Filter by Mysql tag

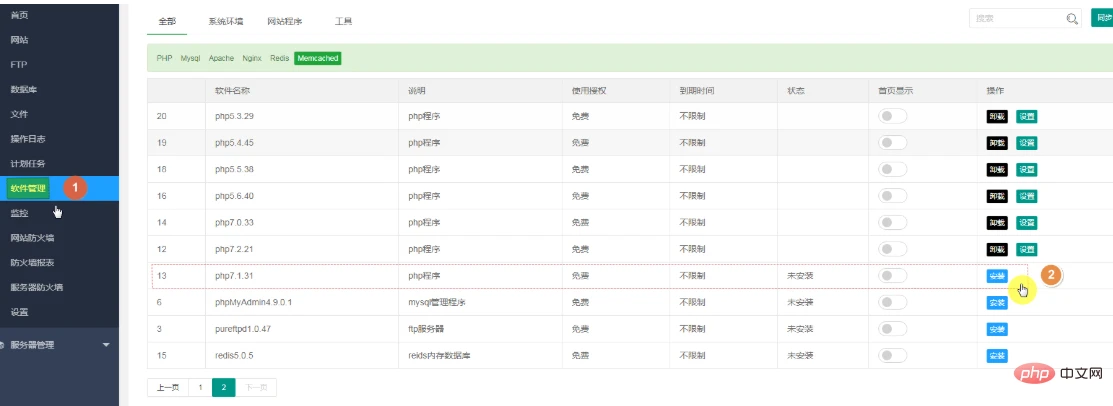pyautogui.click(x=190, y=58)
